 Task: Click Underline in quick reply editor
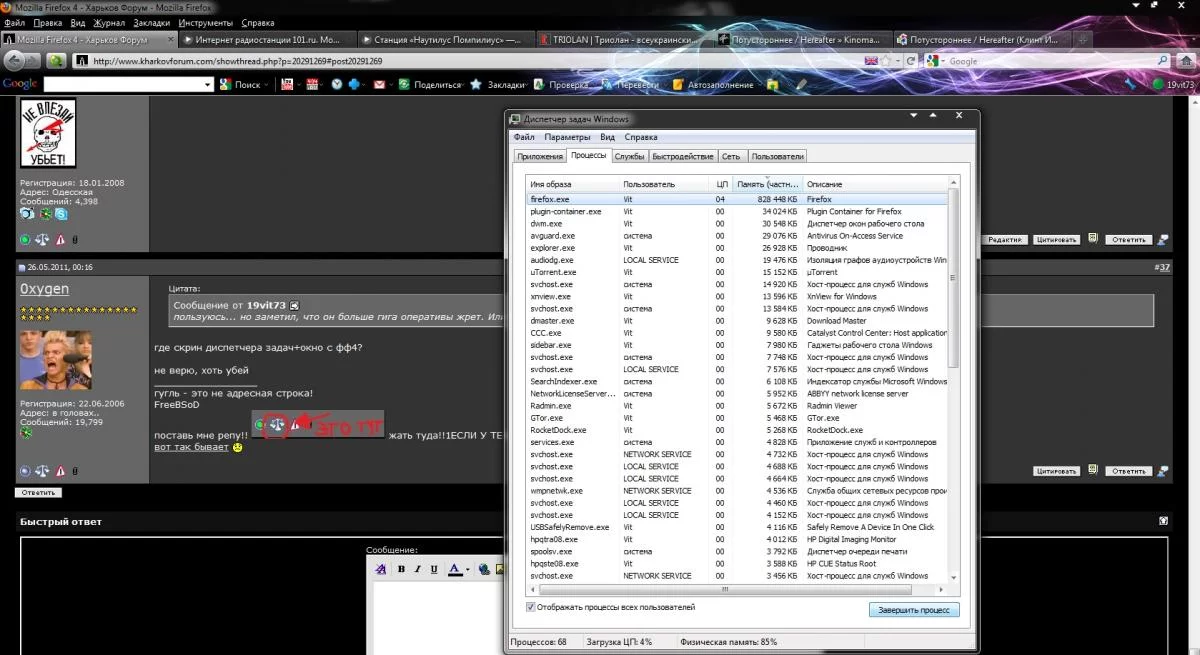pyautogui.click(x=433, y=569)
